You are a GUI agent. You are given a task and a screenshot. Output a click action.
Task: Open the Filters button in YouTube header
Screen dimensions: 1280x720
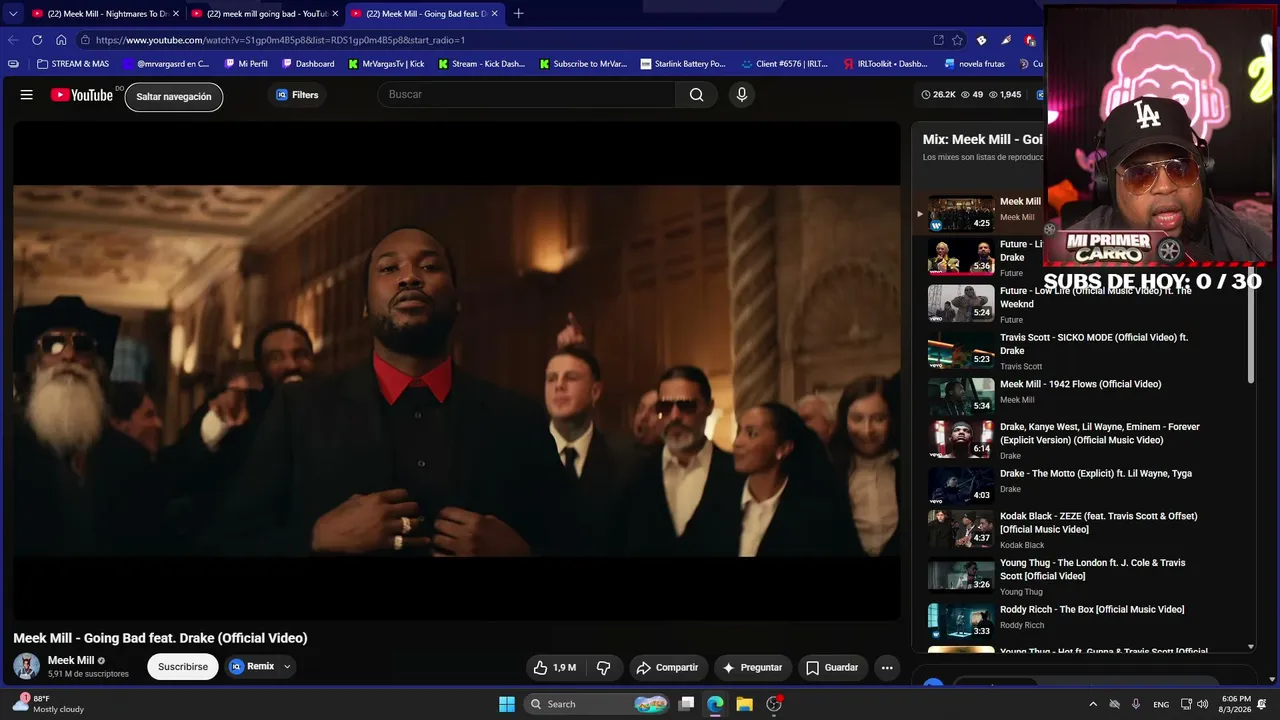pos(296,95)
